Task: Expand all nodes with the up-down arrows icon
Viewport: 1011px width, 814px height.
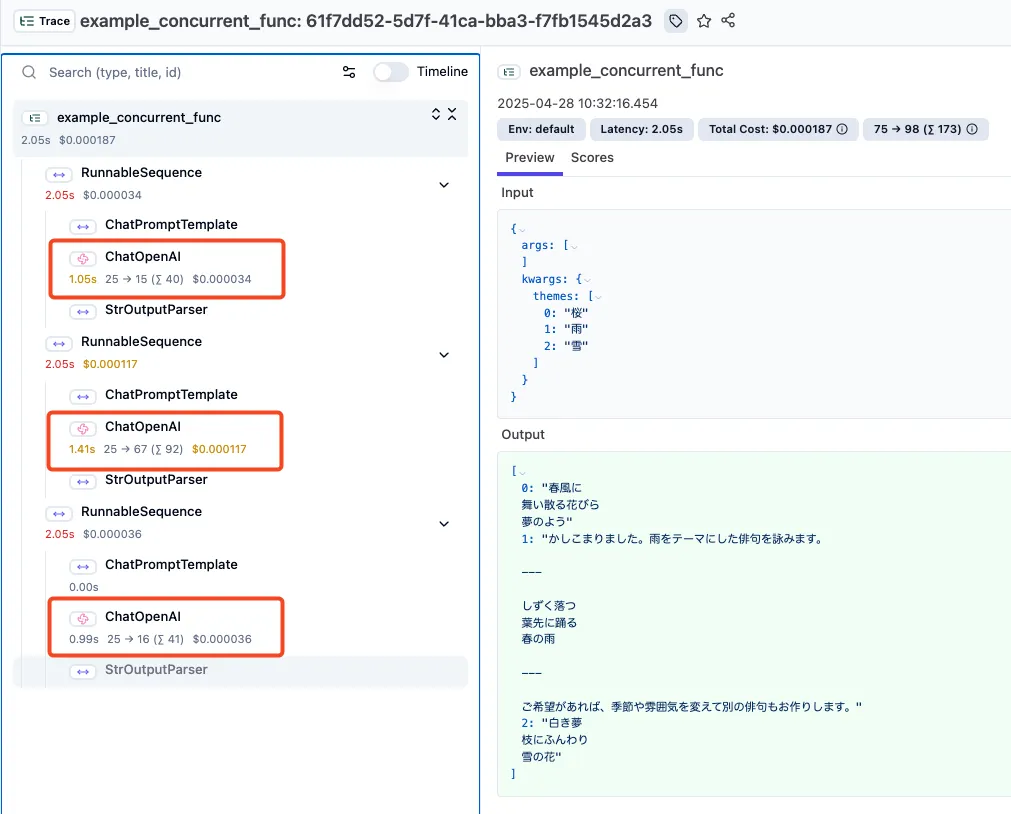Action: tap(436, 114)
